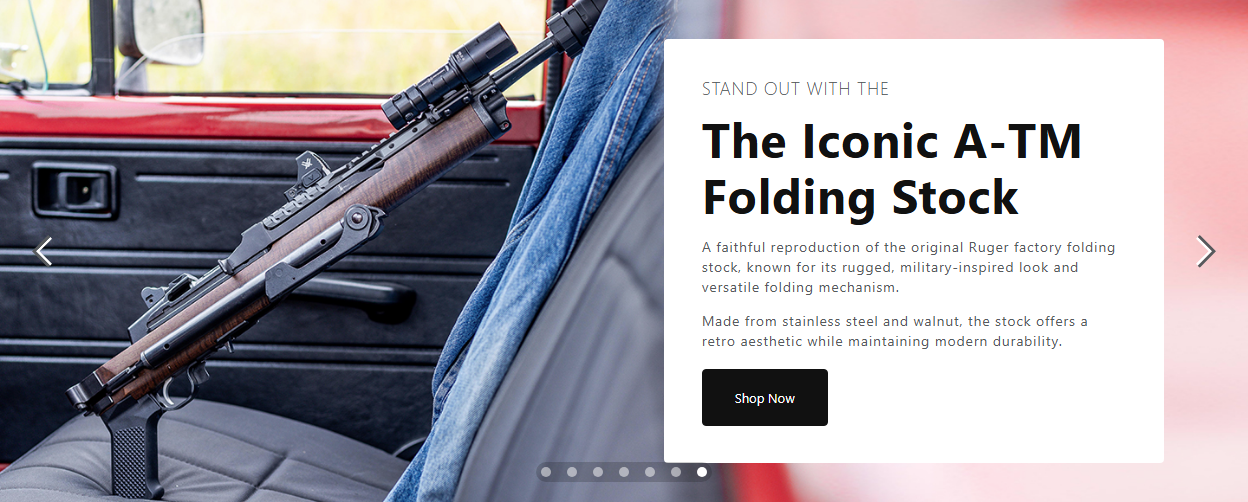Switch to the third carousel slide dot
Viewport: 1248px width, 502px height.
(x=598, y=472)
